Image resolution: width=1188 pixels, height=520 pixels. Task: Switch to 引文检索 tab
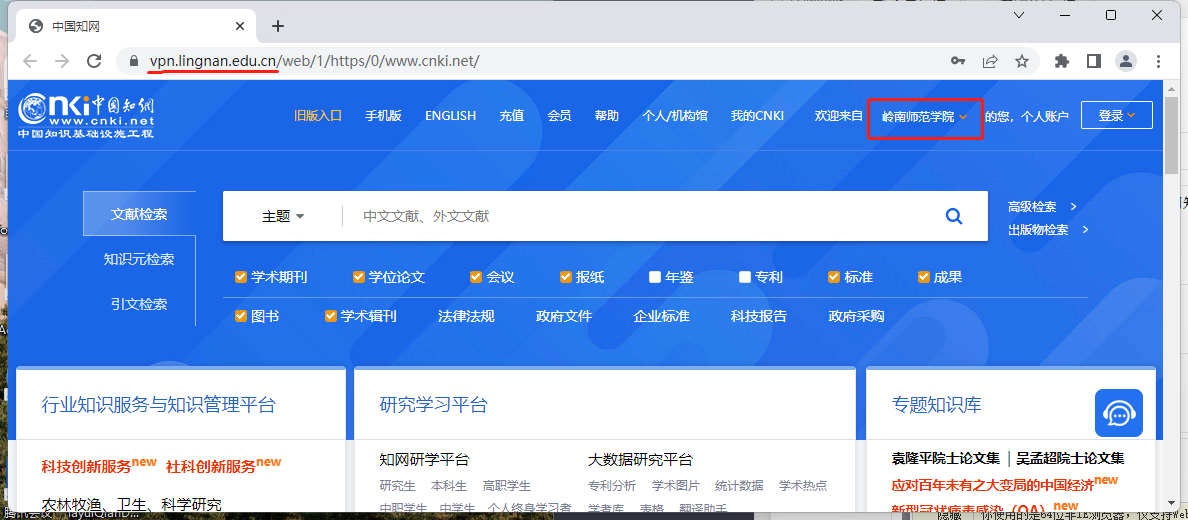pos(139,304)
